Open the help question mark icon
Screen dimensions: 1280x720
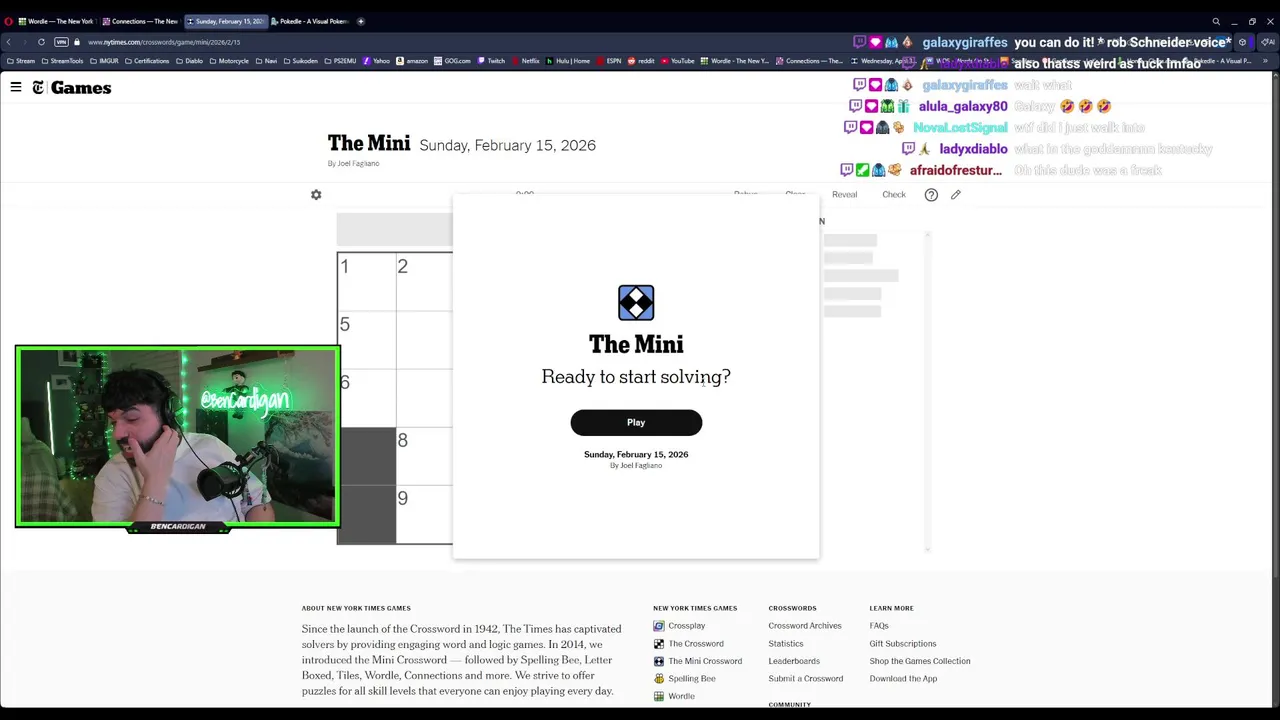pyautogui.click(x=931, y=194)
